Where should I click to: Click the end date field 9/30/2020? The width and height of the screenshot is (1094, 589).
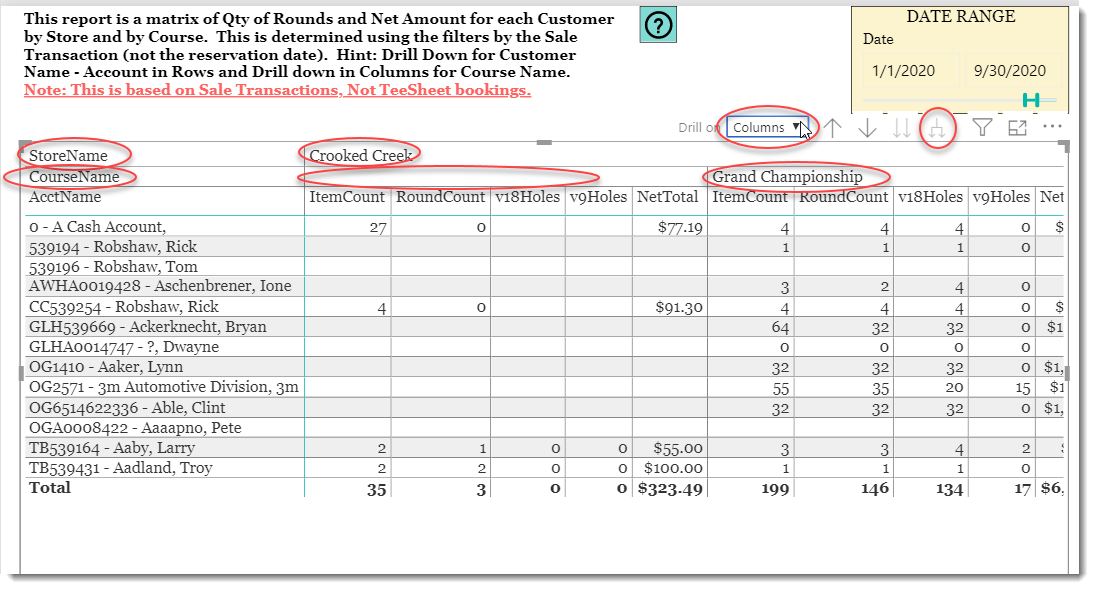pos(1010,70)
